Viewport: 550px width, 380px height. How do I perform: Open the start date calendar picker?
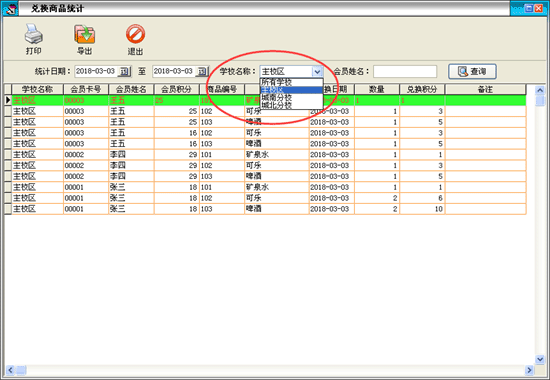[x=124, y=71]
